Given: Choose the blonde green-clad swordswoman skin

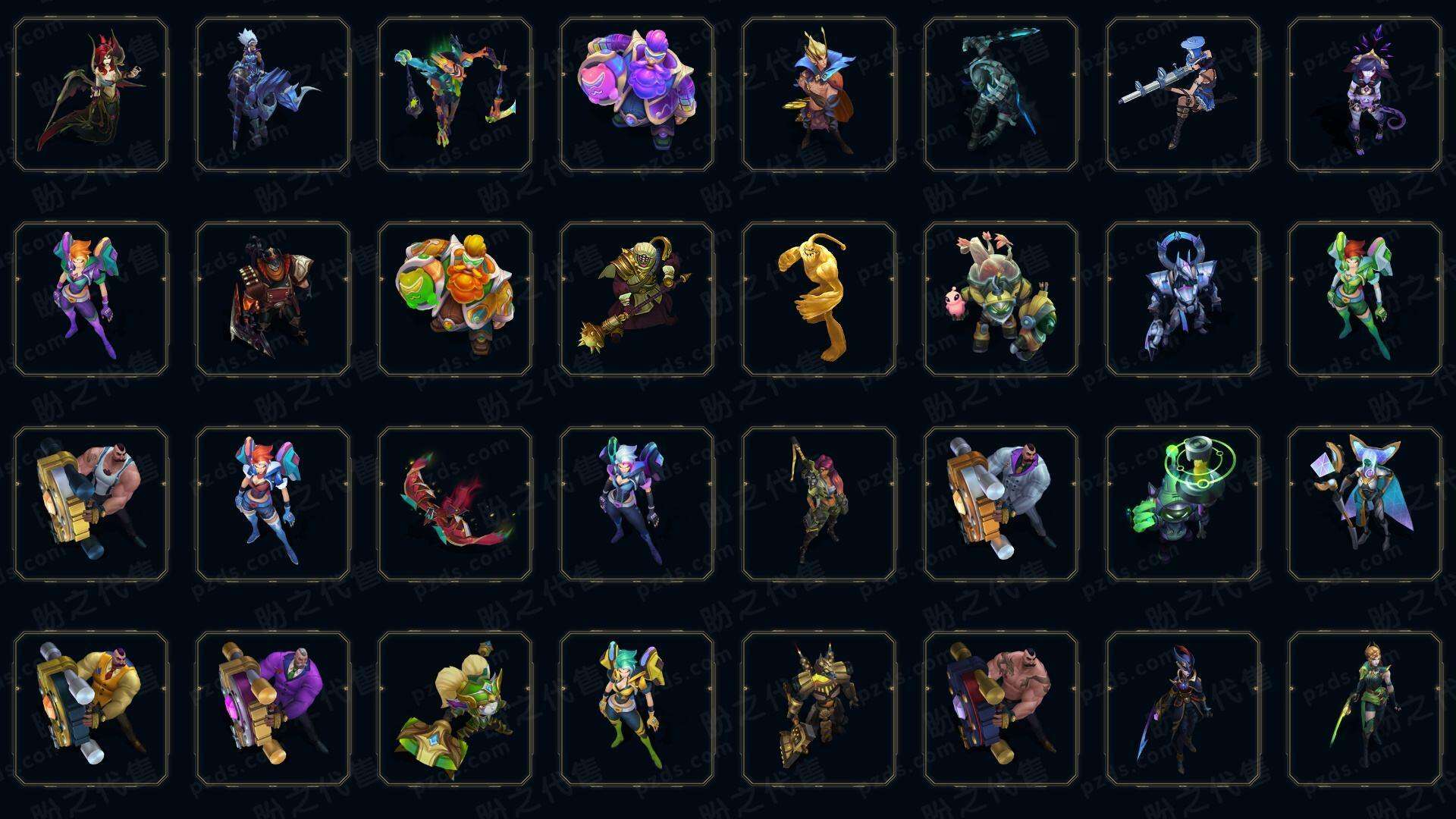Looking at the screenshot, I should [1365, 708].
